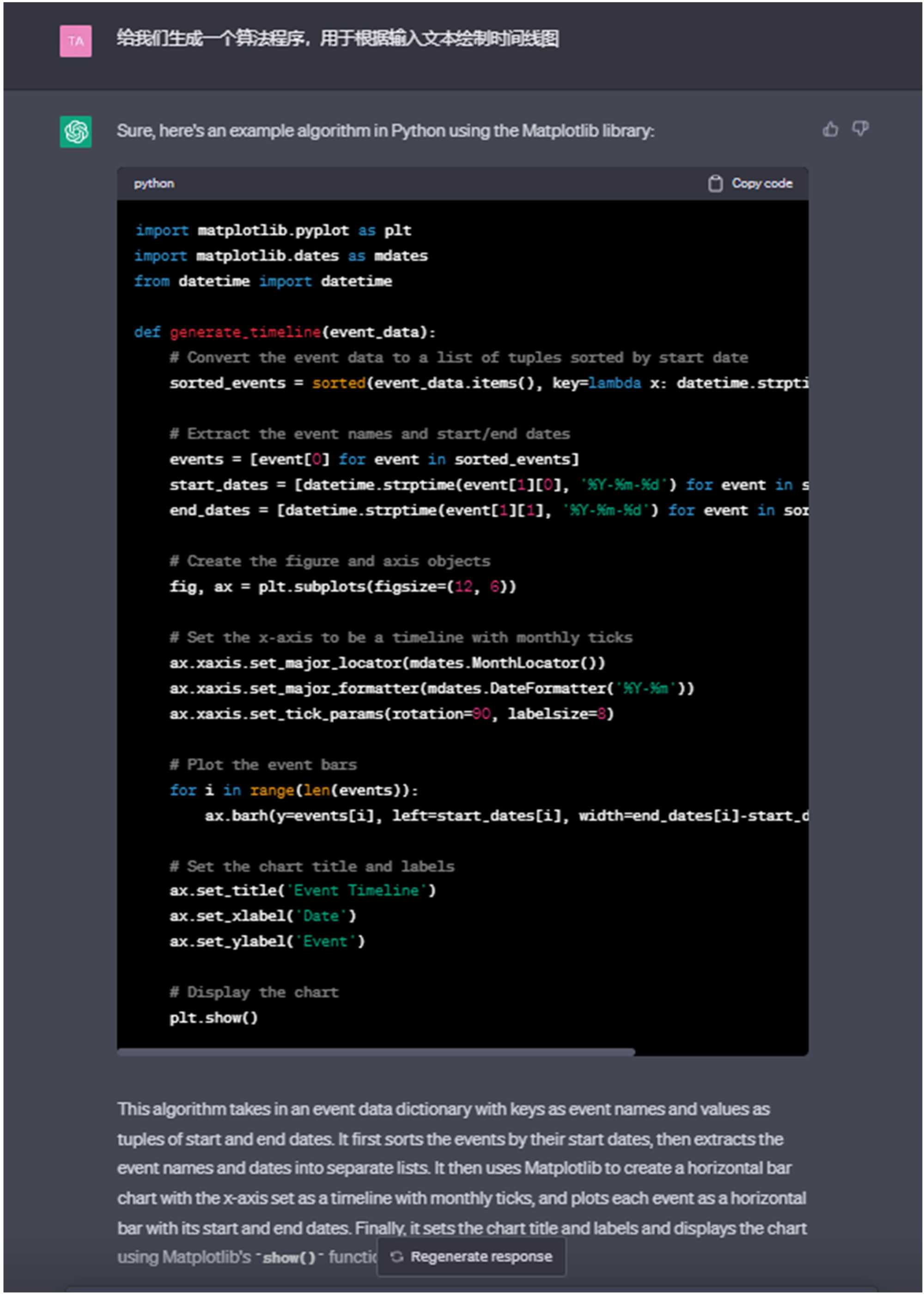
Task: Click the user's Chinese prompt message
Action: click(x=337, y=39)
